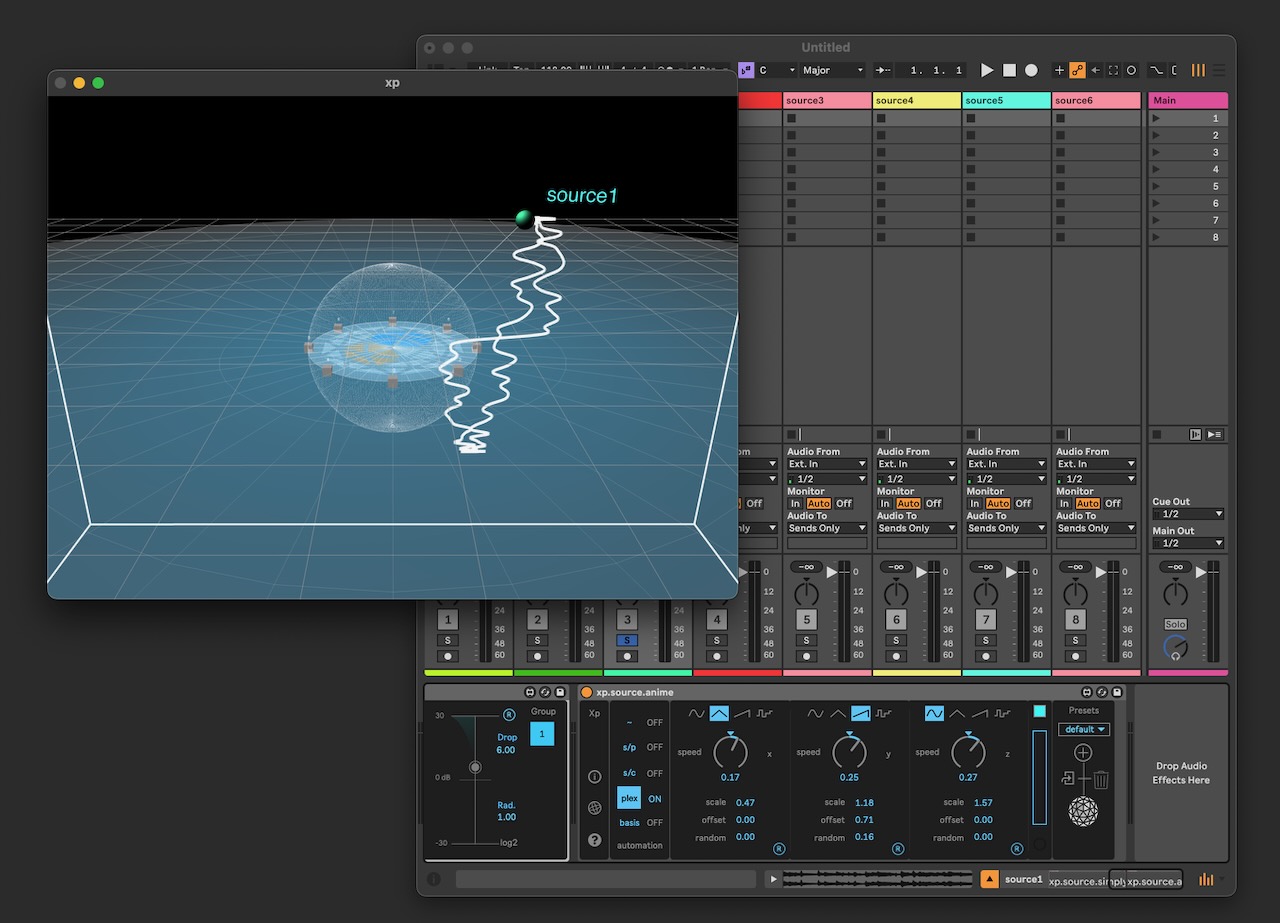The image size is (1280, 923).
Task: Click the Session Record circle icon
Action: [x=1131, y=70]
